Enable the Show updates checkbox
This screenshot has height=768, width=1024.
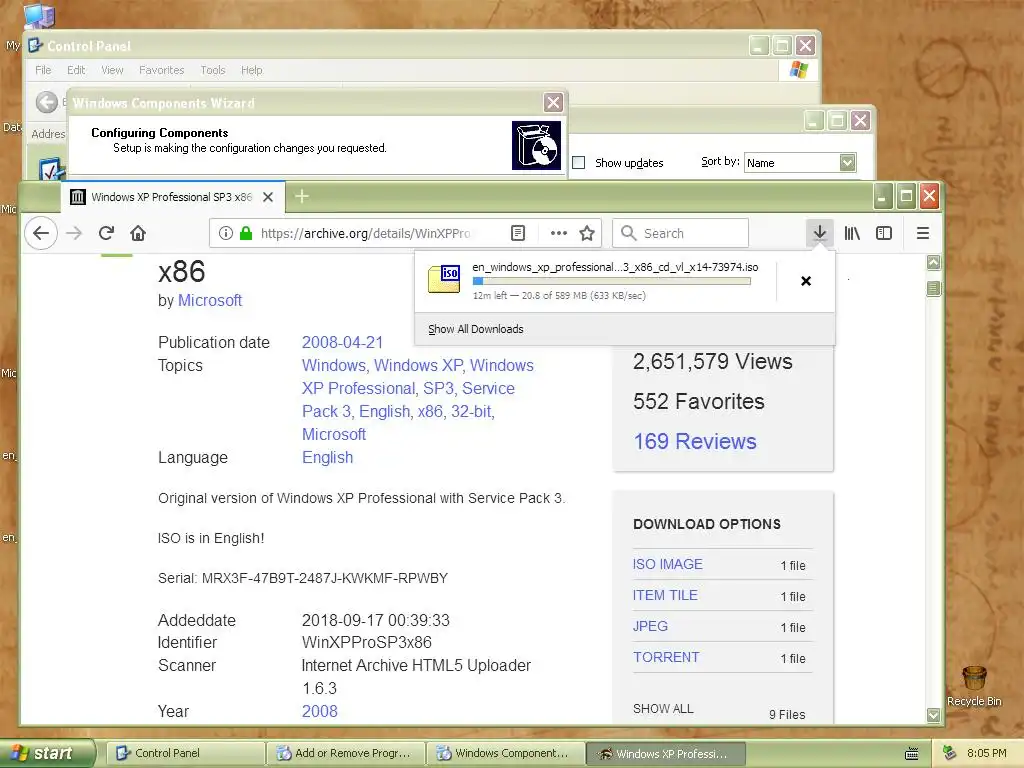click(579, 163)
